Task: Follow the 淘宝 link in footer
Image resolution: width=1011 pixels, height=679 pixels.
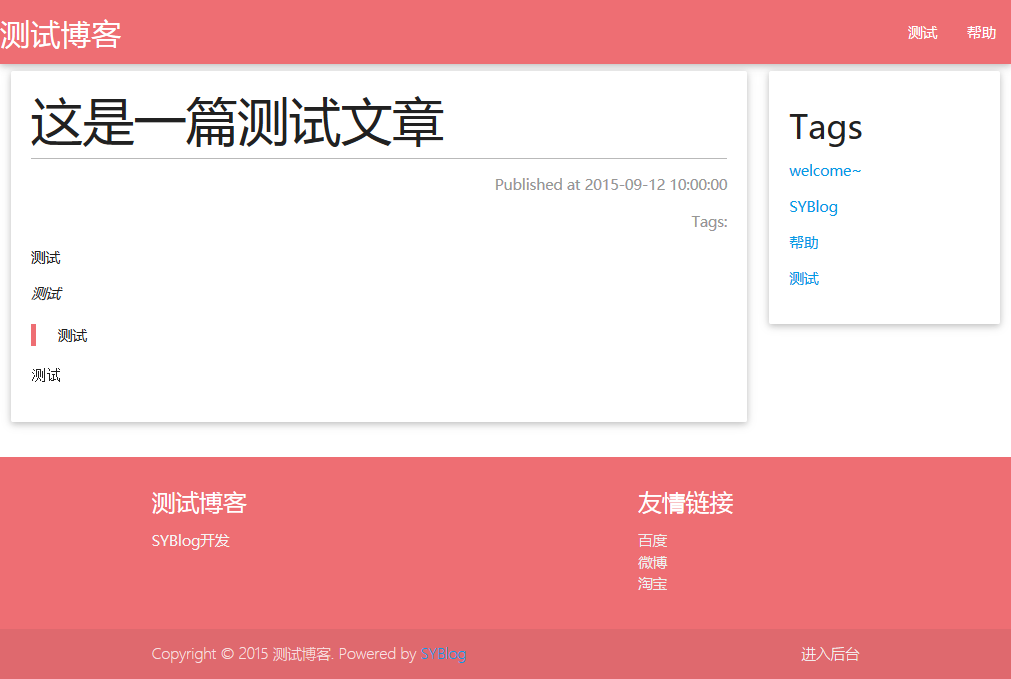Action: tap(652, 583)
